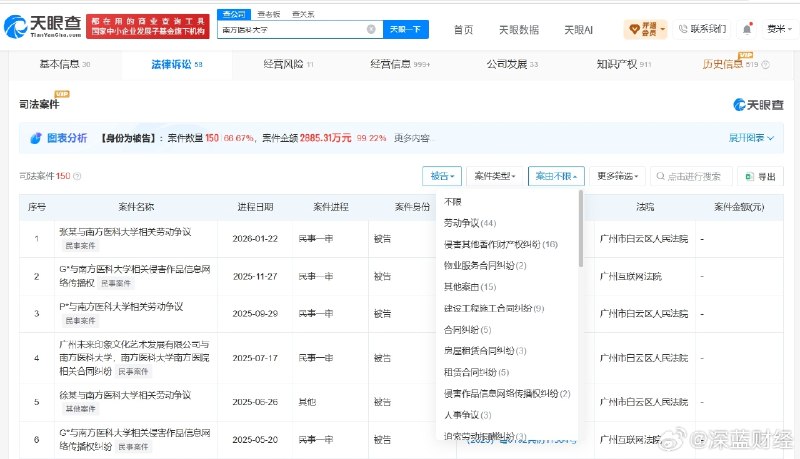Click the 进程日期 column header
Image resolution: width=800 pixels, height=459 pixels.
click(x=255, y=207)
